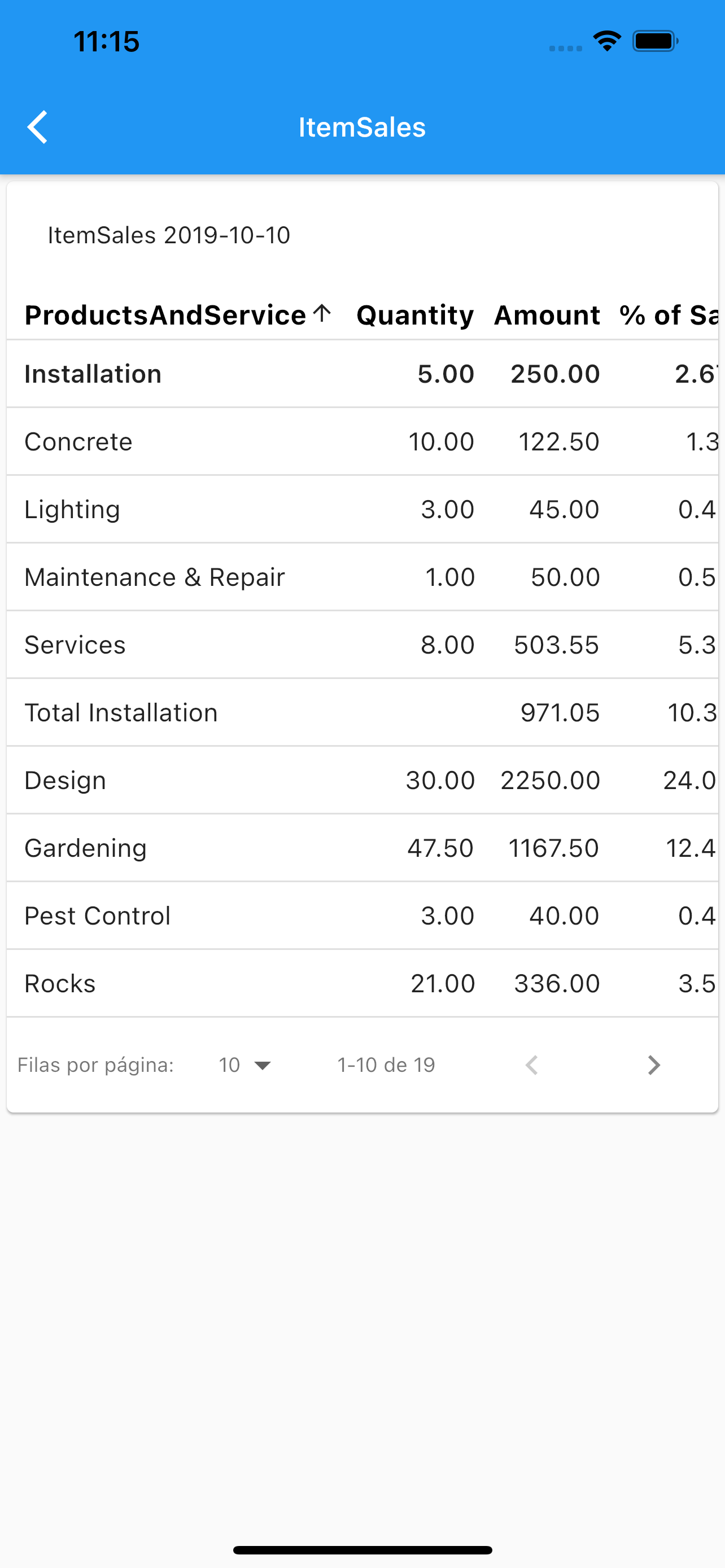Select the Rocks row

tap(362, 983)
